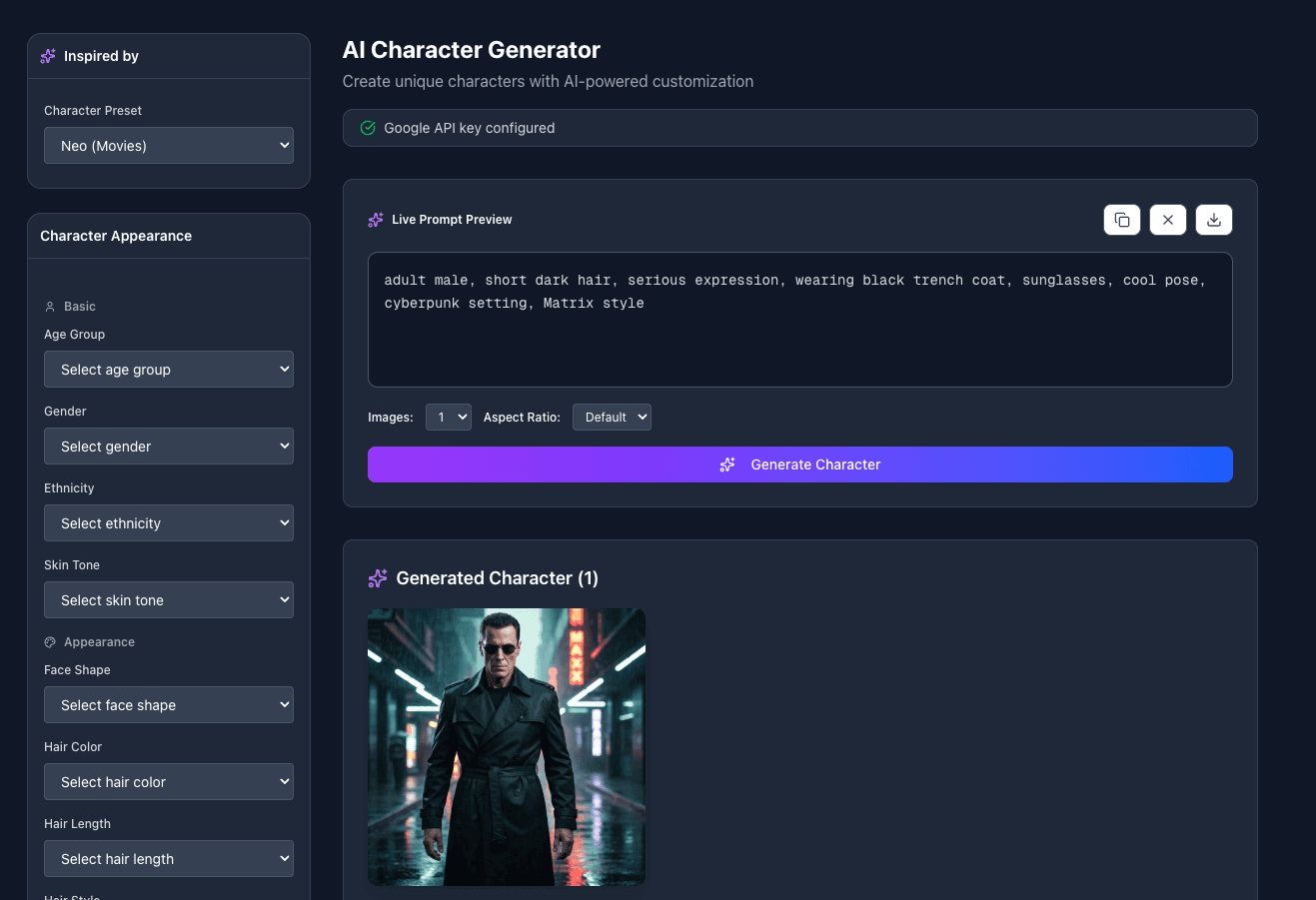
Task: Clear the prompt with the X icon
Action: coord(1168,220)
